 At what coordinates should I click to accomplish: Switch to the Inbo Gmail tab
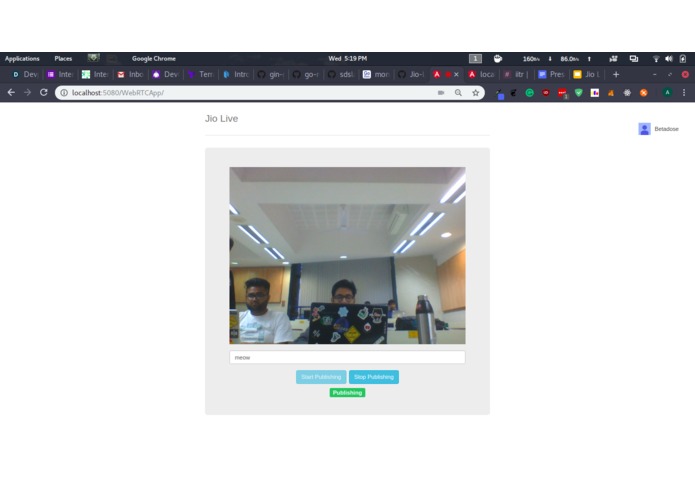coord(131,74)
